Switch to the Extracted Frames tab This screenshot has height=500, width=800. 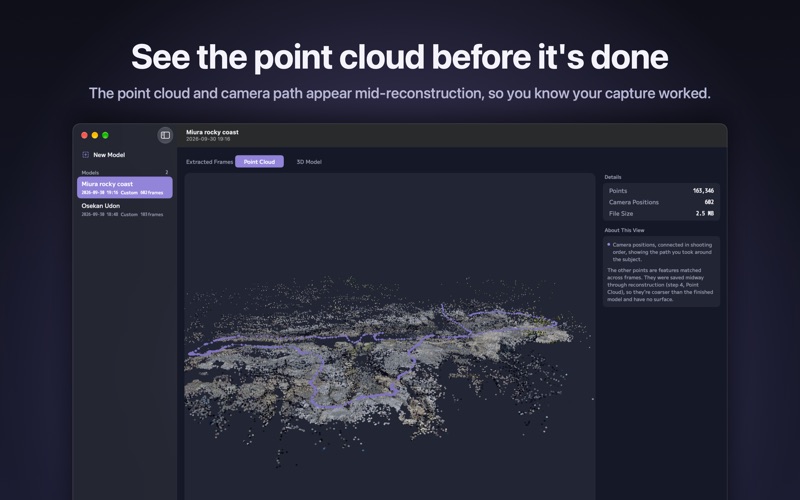point(209,162)
